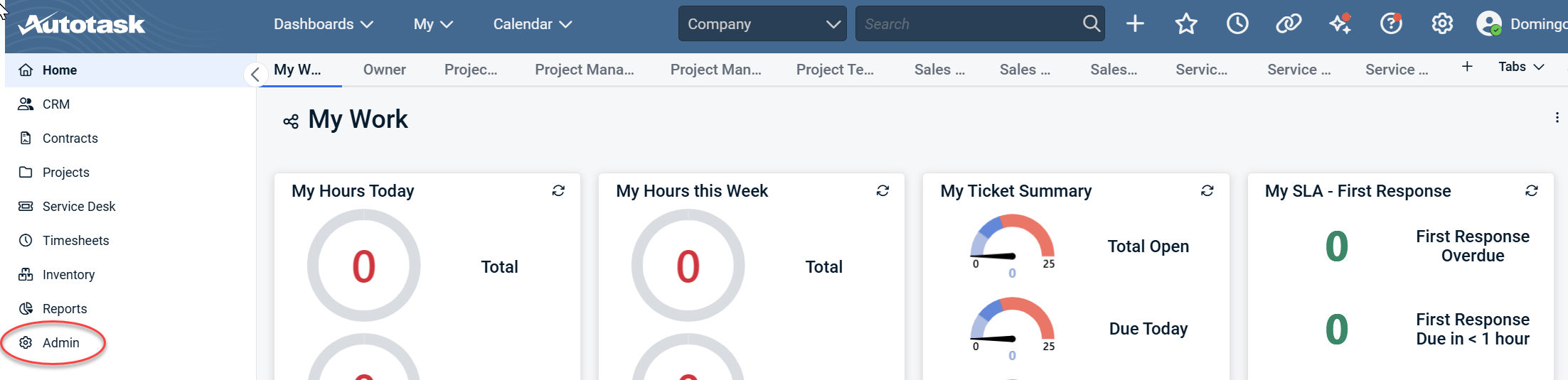Click the plus New item icon in header

(1135, 24)
